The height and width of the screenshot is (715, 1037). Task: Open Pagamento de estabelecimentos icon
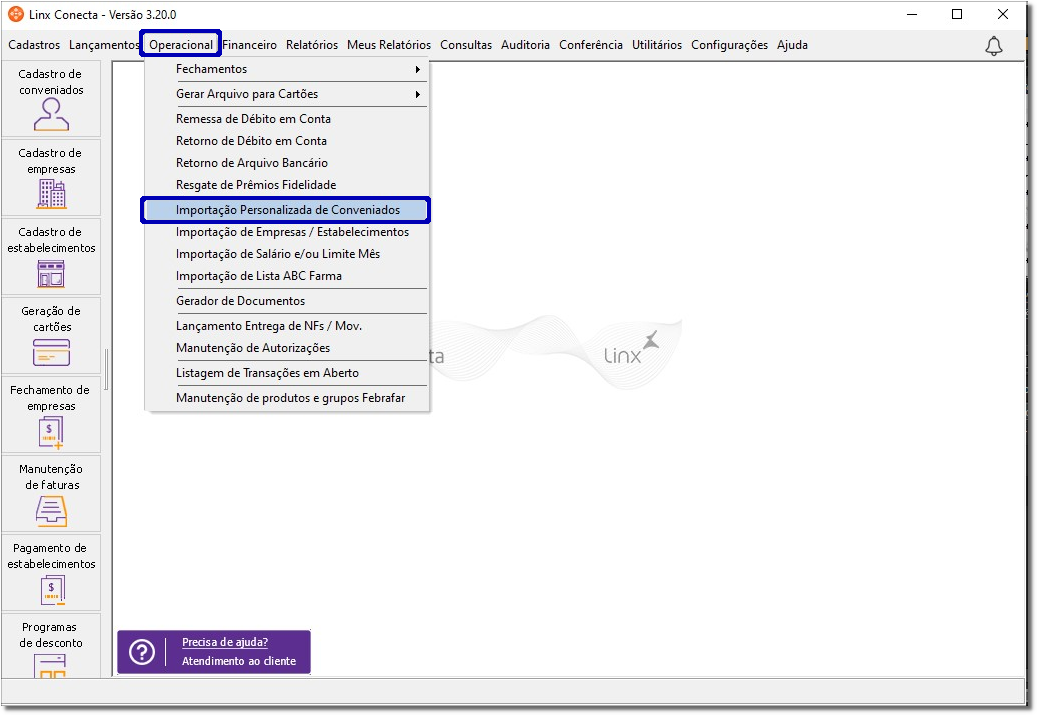pyautogui.click(x=52, y=591)
